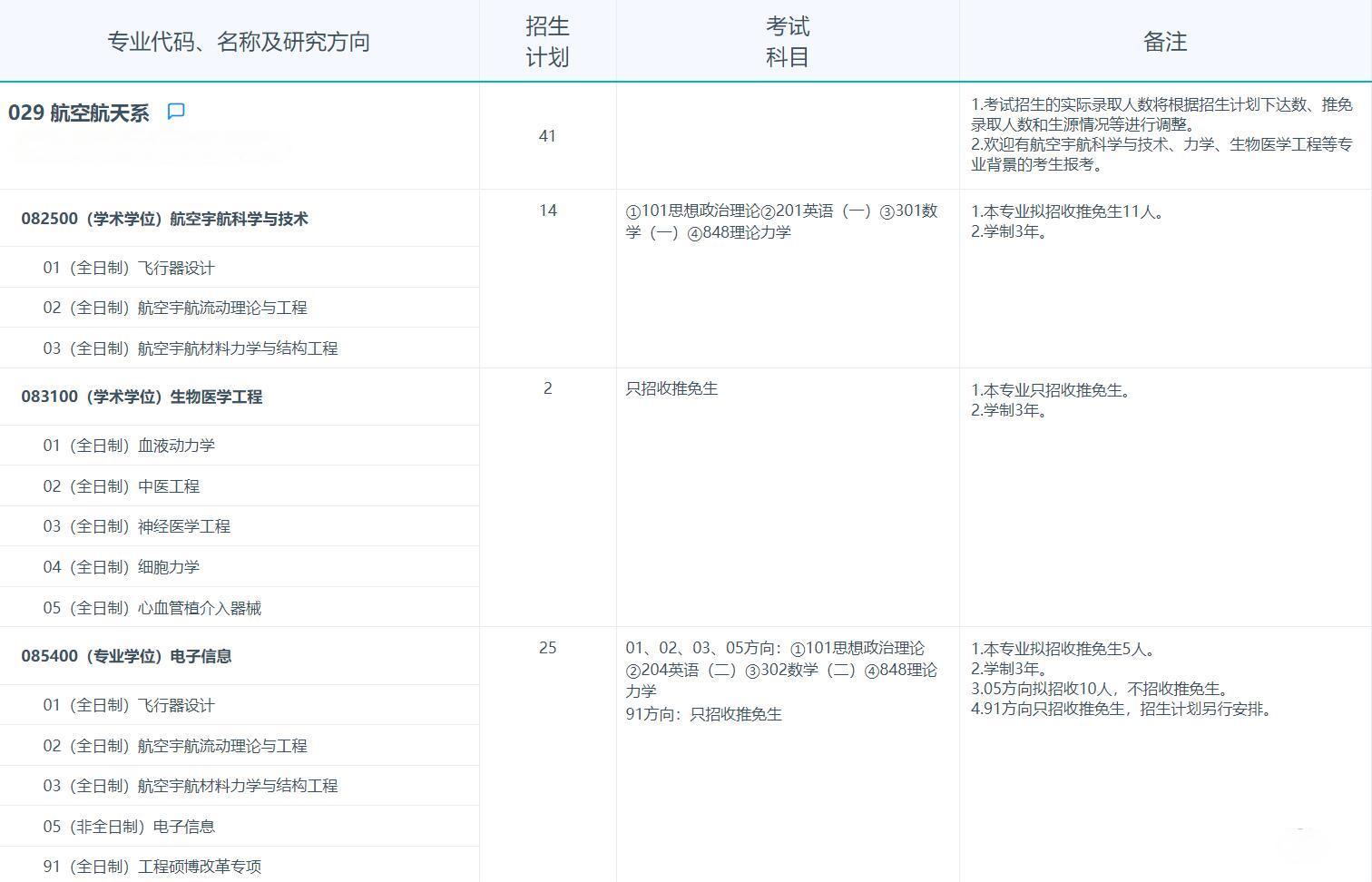Viewport: 1372px width, 882px height.
Task: Click the 只招收推免生 exam subject cell
Action: [x=671, y=388]
